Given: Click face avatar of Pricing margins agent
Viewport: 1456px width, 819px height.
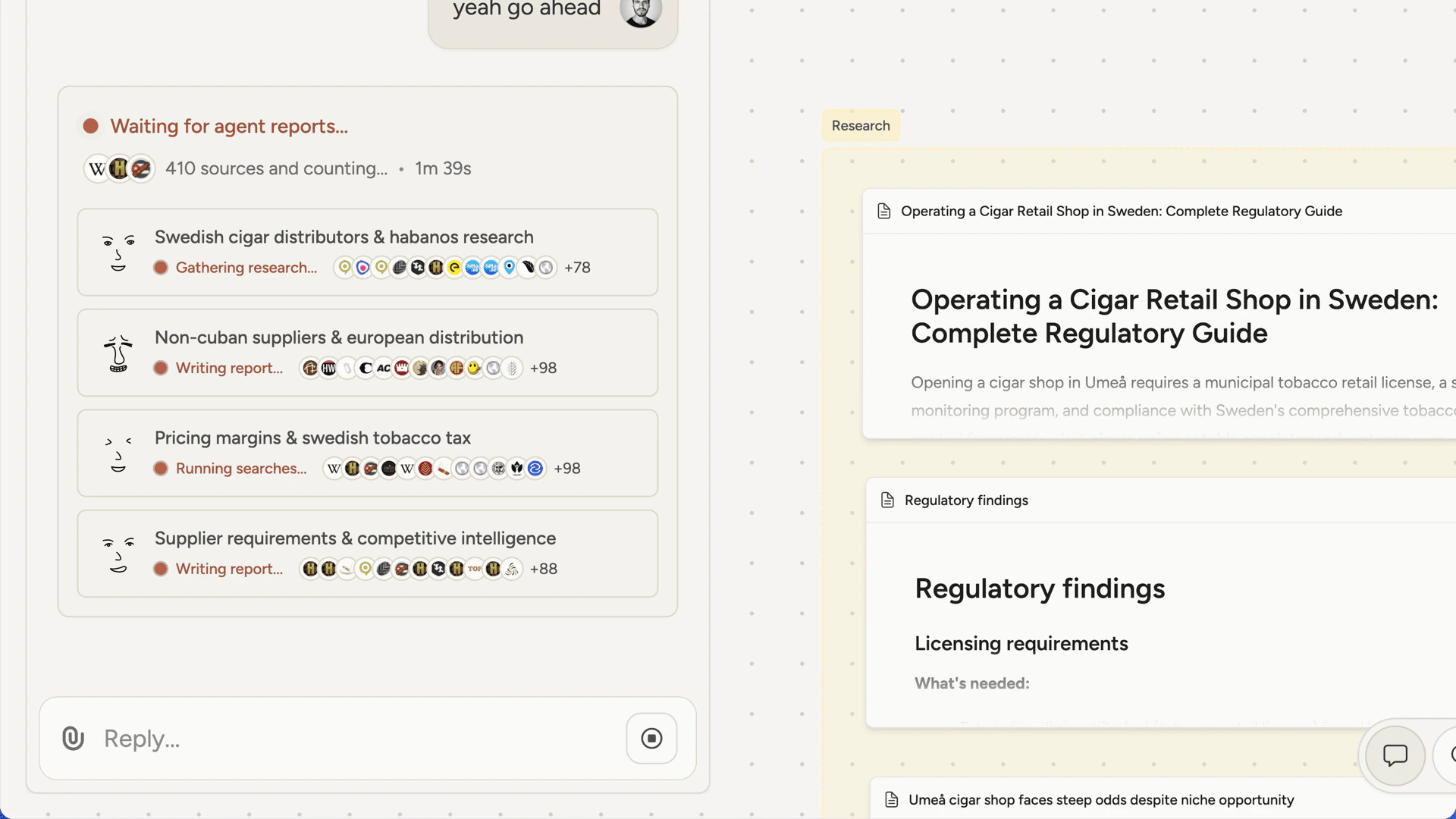Looking at the screenshot, I should coord(118,454).
